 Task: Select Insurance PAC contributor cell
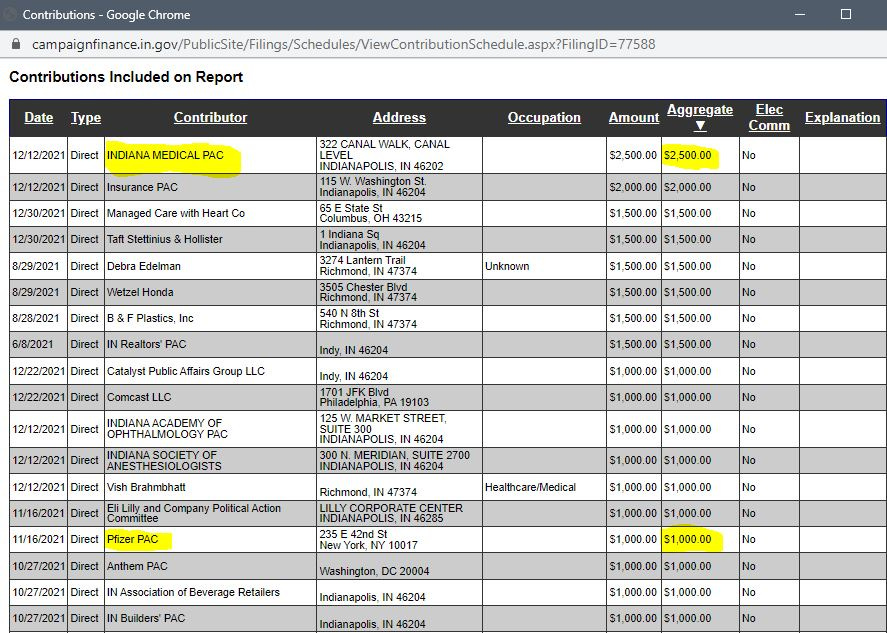pos(210,187)
